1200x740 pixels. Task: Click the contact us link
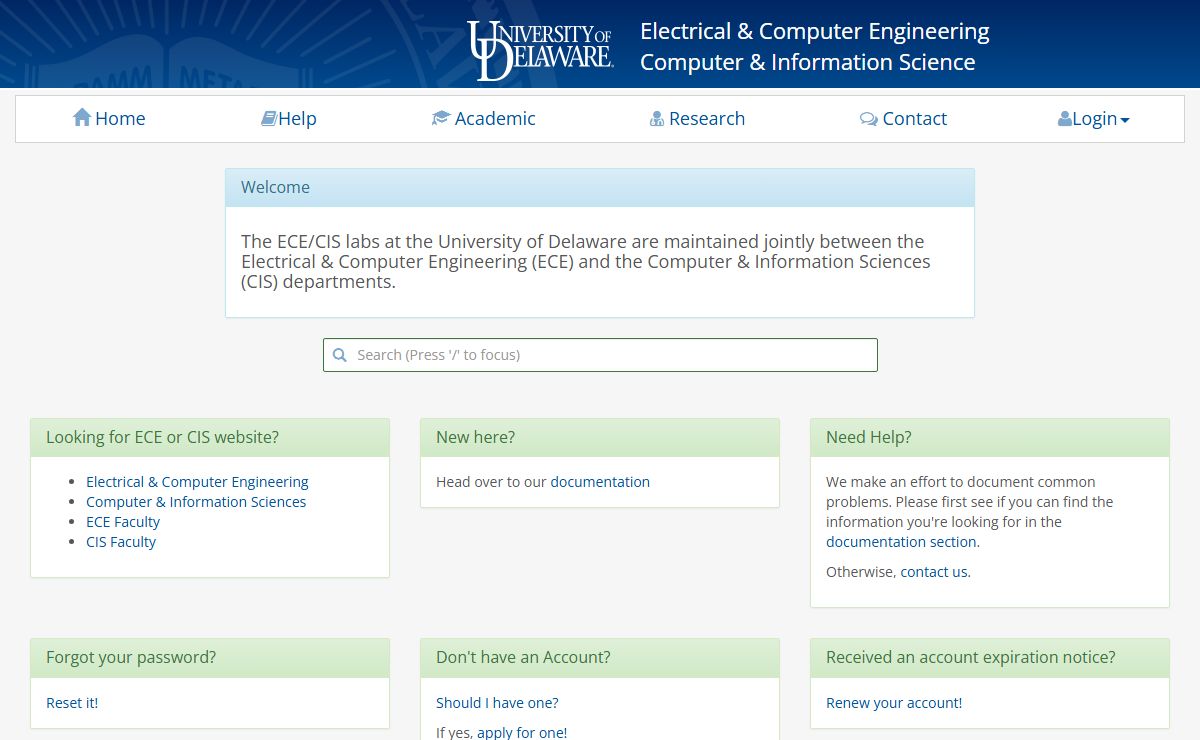[934, 572]
